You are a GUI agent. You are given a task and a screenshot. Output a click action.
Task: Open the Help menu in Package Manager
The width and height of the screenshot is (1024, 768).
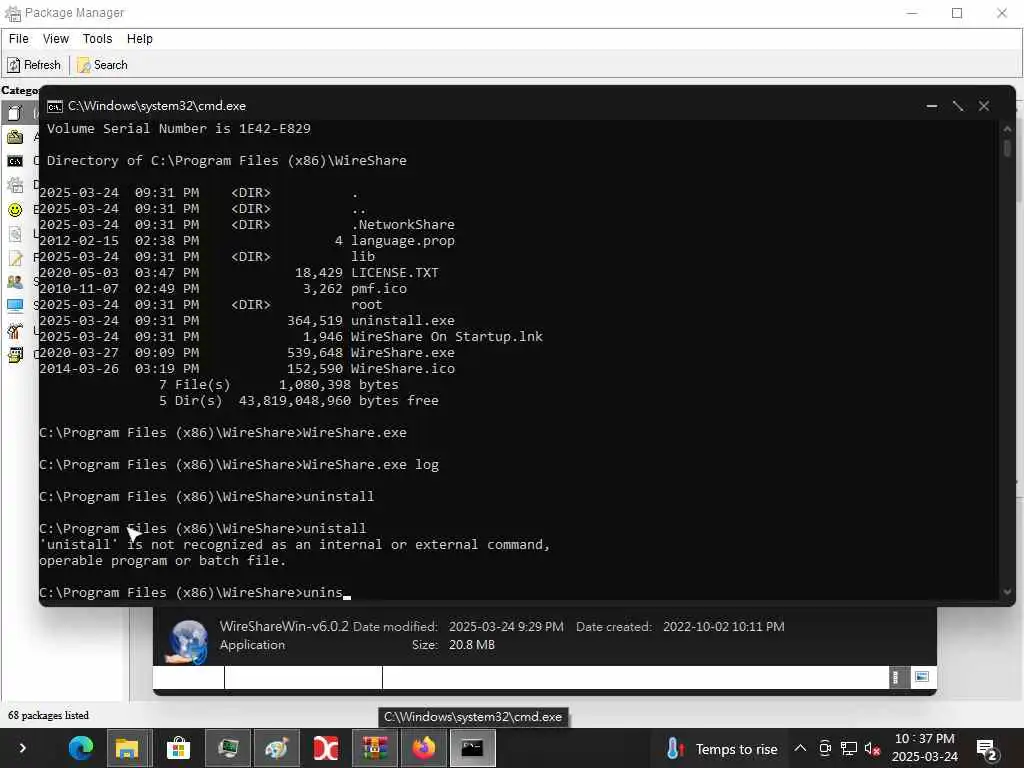pyautogui.click(x=139, y=39)
